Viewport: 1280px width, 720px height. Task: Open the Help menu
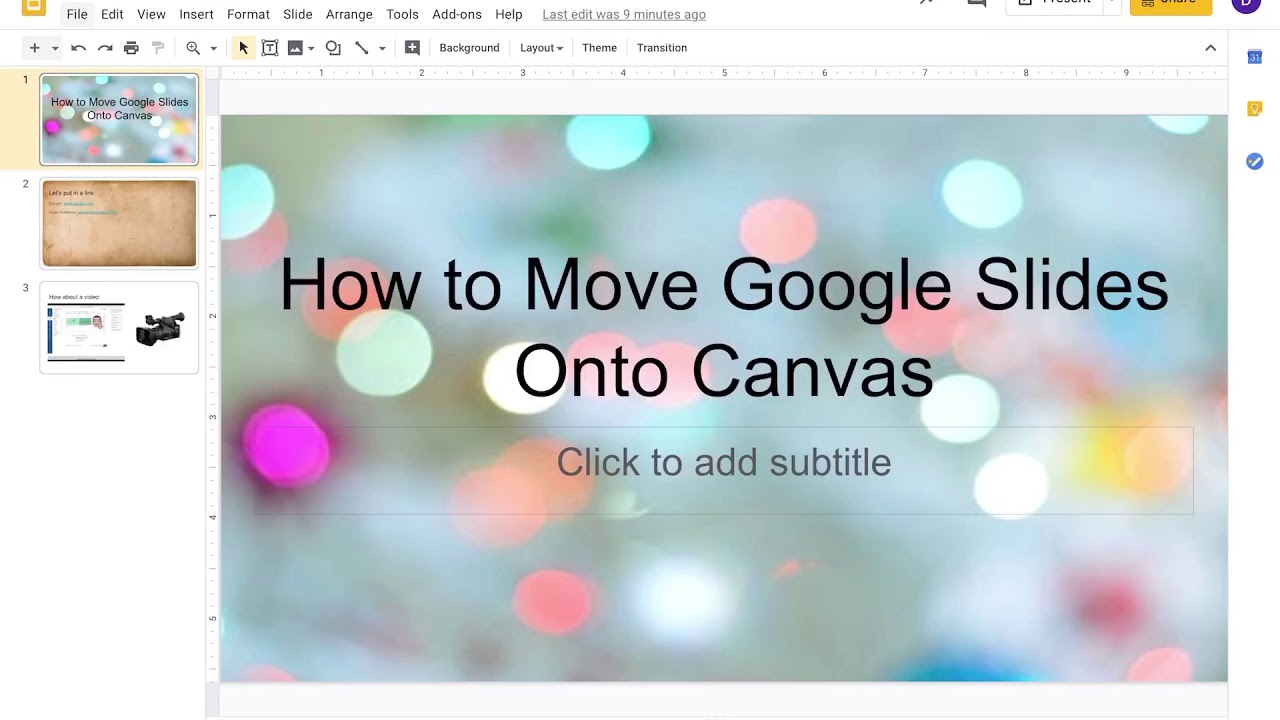509,14
